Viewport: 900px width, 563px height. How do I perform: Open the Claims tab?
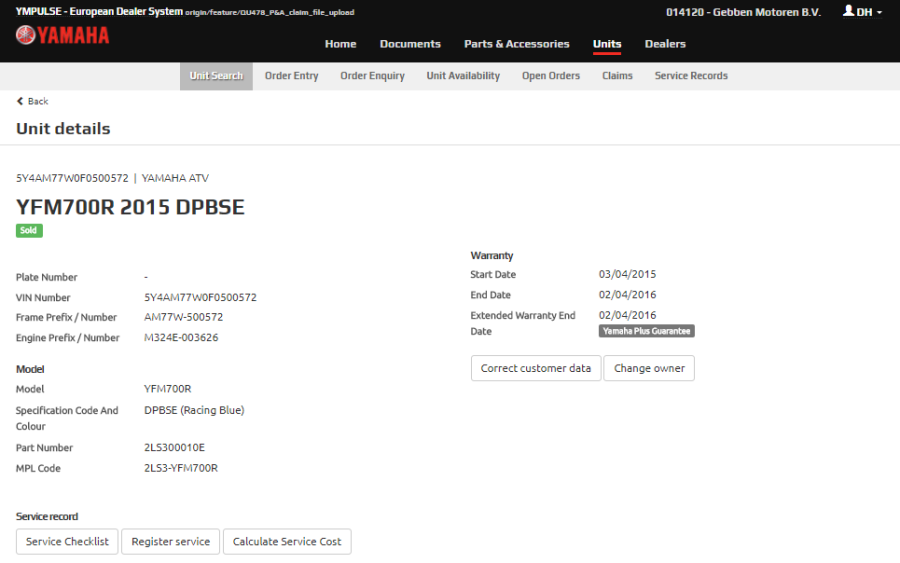pos(617,76)
